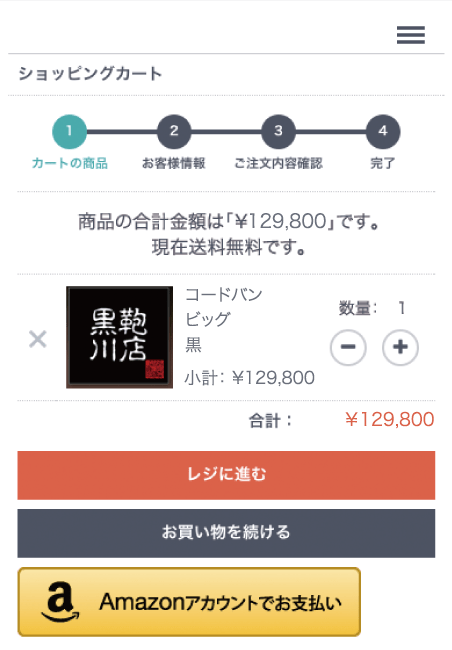452x650 pixels.
Task: Click step 4 circle in progress bar
Action: pos(383,131)
